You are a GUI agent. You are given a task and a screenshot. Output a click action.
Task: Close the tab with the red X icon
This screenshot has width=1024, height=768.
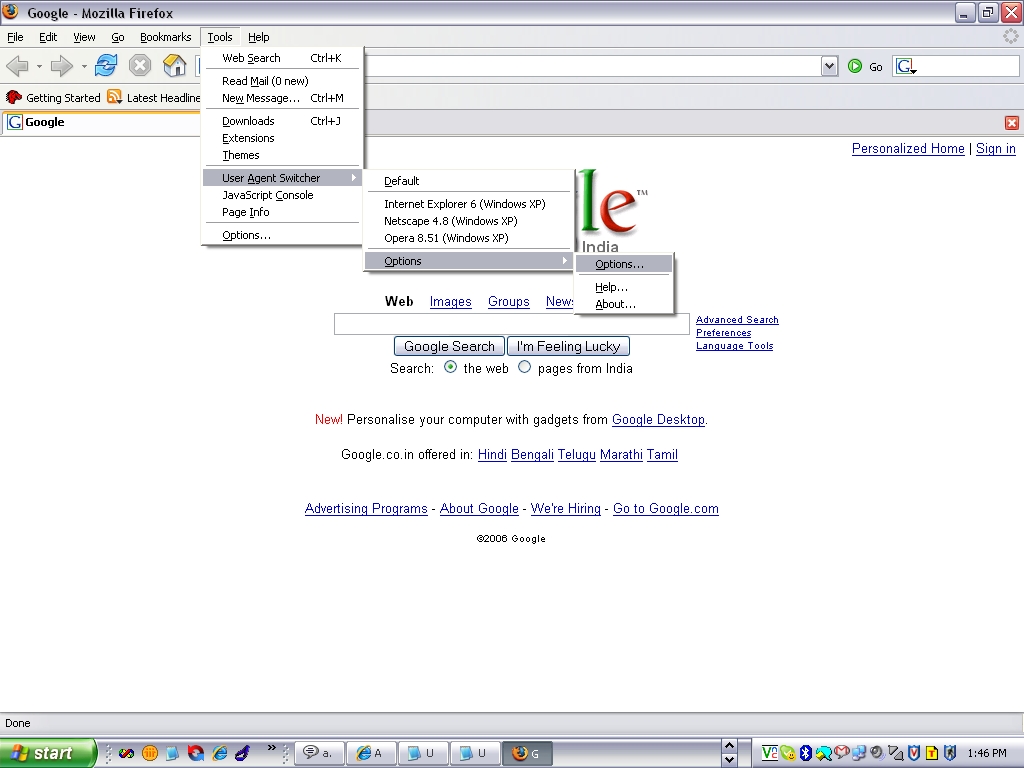pyautogui.click(x=1012, y=123)
